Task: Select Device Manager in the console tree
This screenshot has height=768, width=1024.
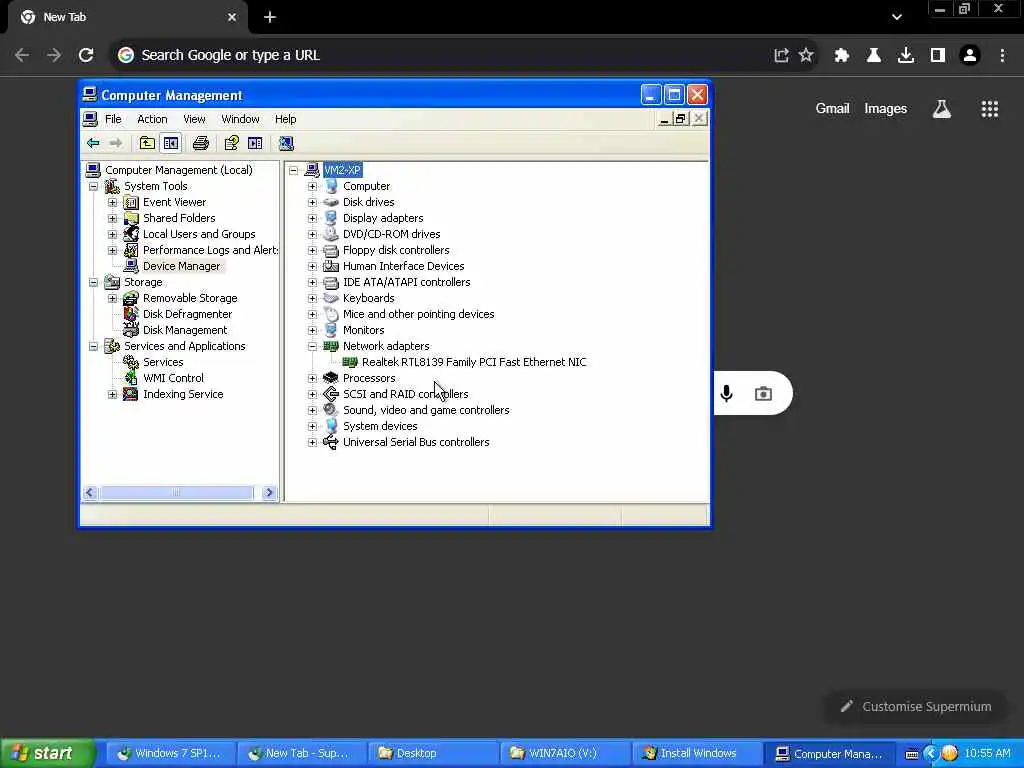Action: pyautogui.click(x=182, y=266)
